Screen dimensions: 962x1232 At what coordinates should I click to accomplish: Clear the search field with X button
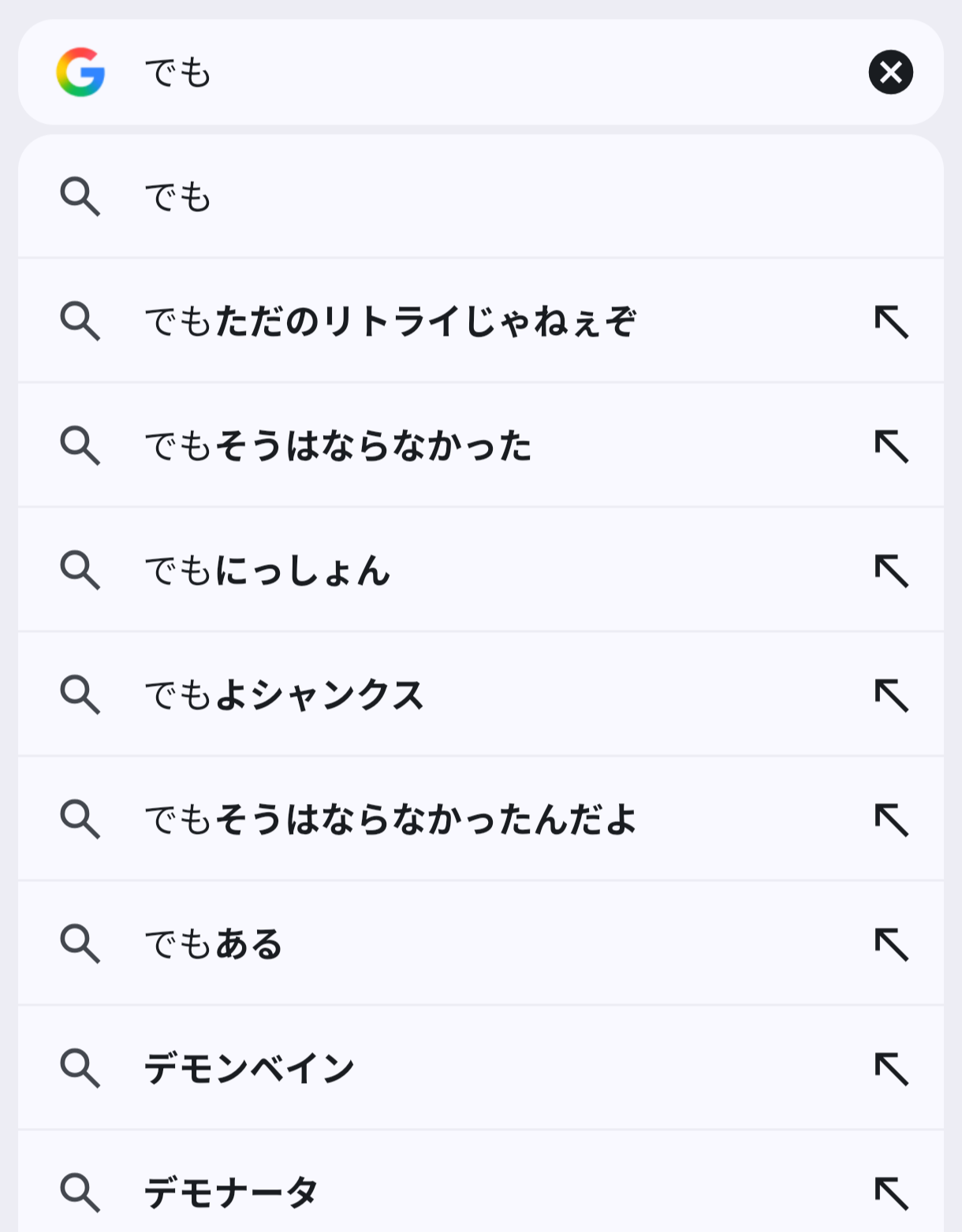tap(890, 73)
